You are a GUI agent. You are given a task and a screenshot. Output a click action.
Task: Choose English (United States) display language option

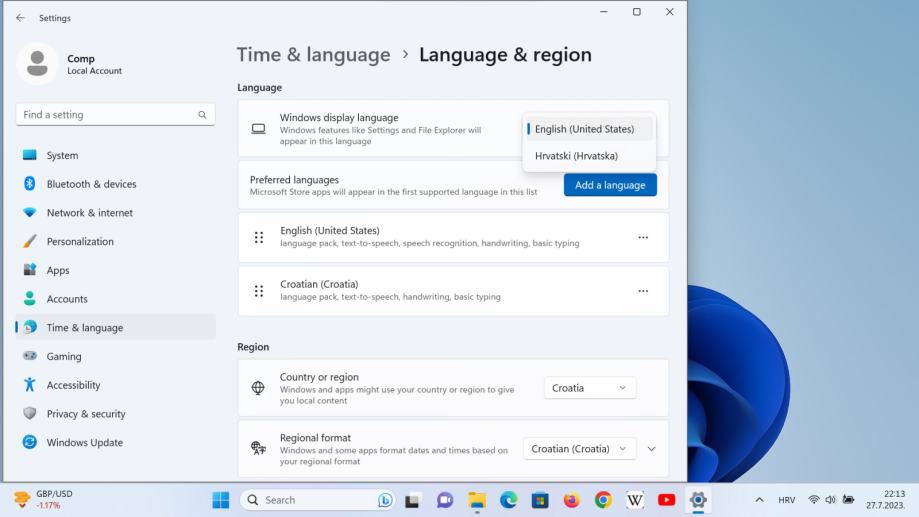pyautogui.click(x=588, y=129)
